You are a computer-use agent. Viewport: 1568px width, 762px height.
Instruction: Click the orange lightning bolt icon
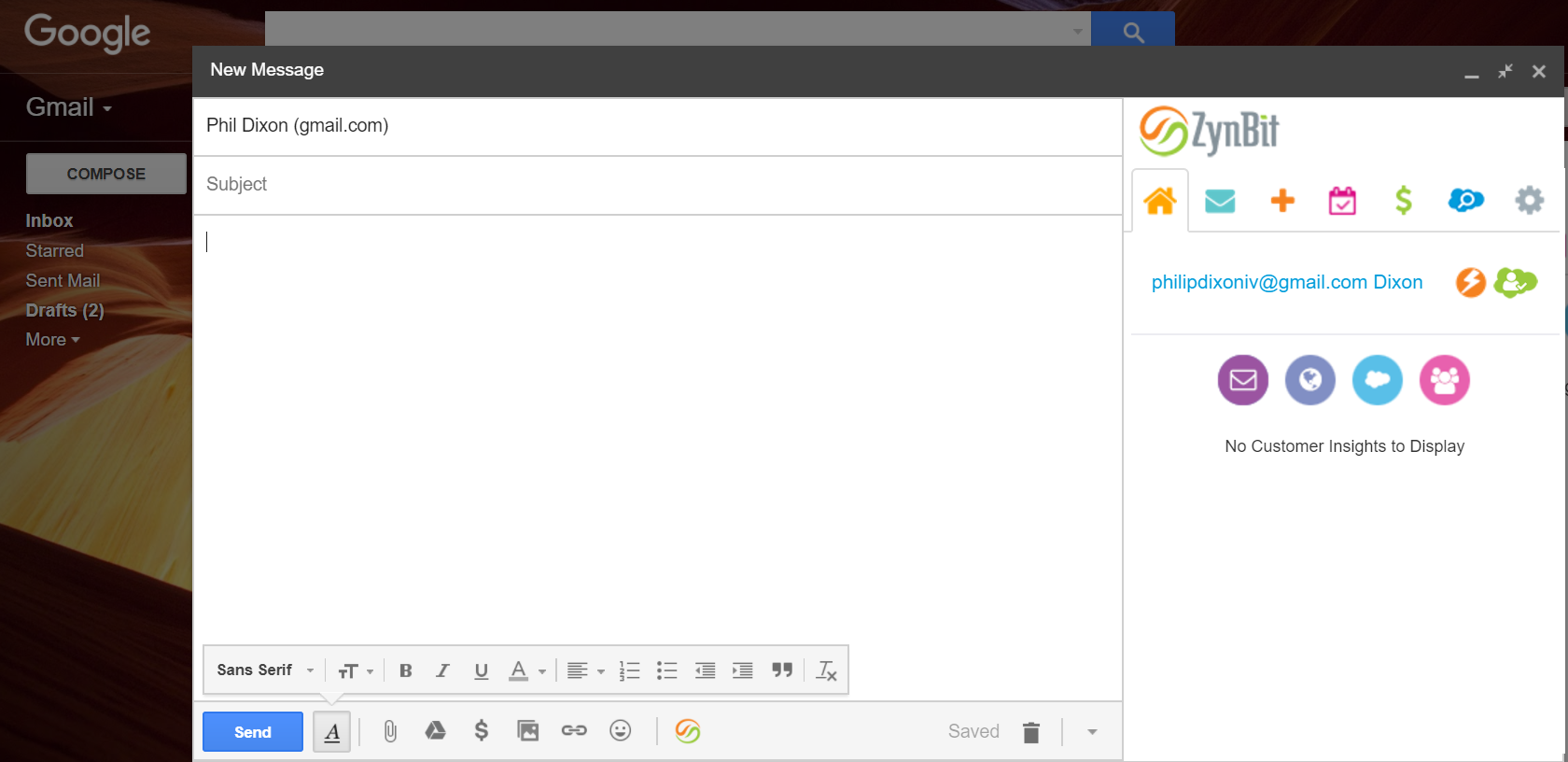pyautogui.click(x=1471, y=282)
